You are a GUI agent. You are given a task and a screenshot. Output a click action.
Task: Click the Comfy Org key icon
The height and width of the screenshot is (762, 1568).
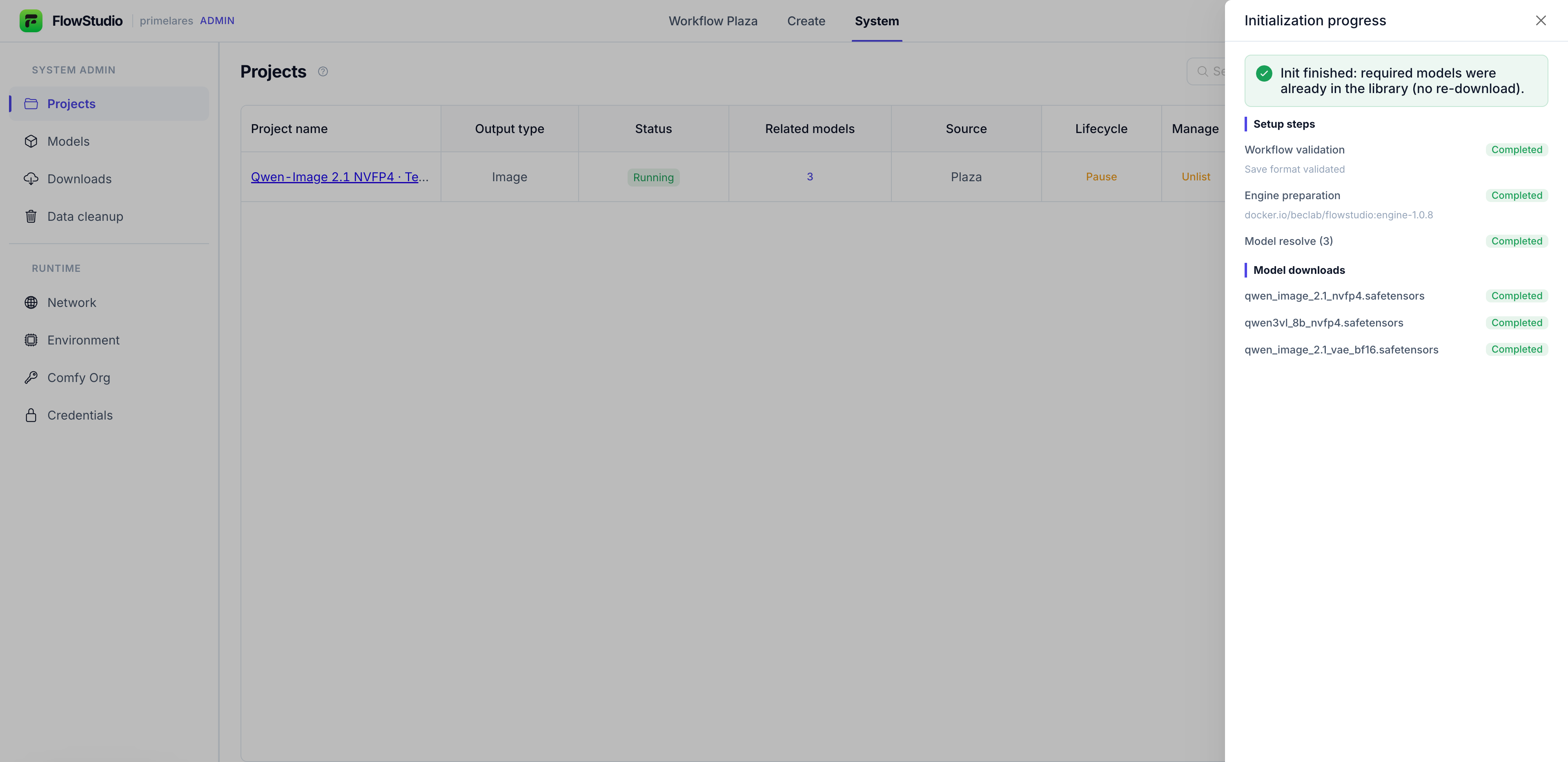(x=31, y=378)
